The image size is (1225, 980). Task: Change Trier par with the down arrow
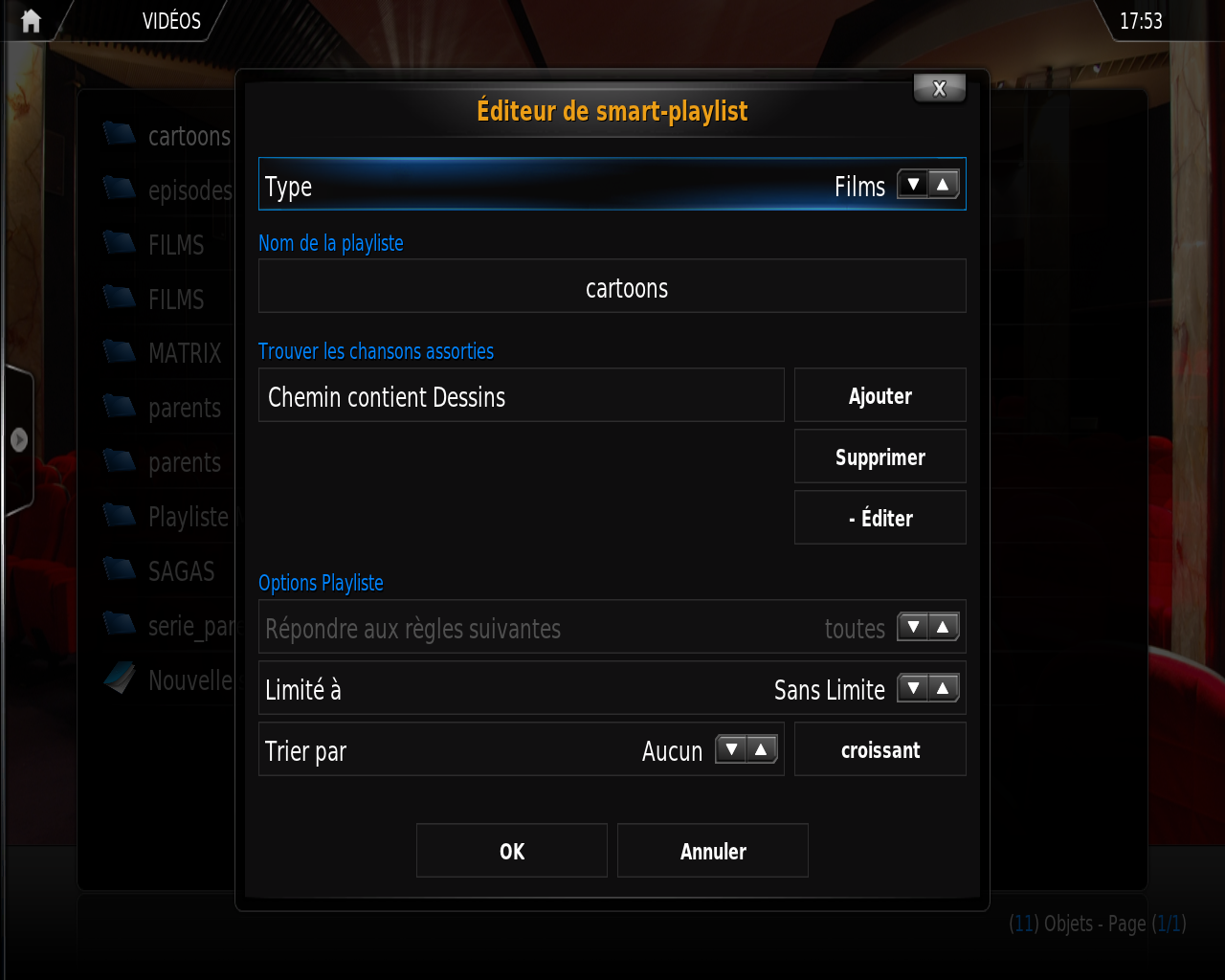pos(731,749)
